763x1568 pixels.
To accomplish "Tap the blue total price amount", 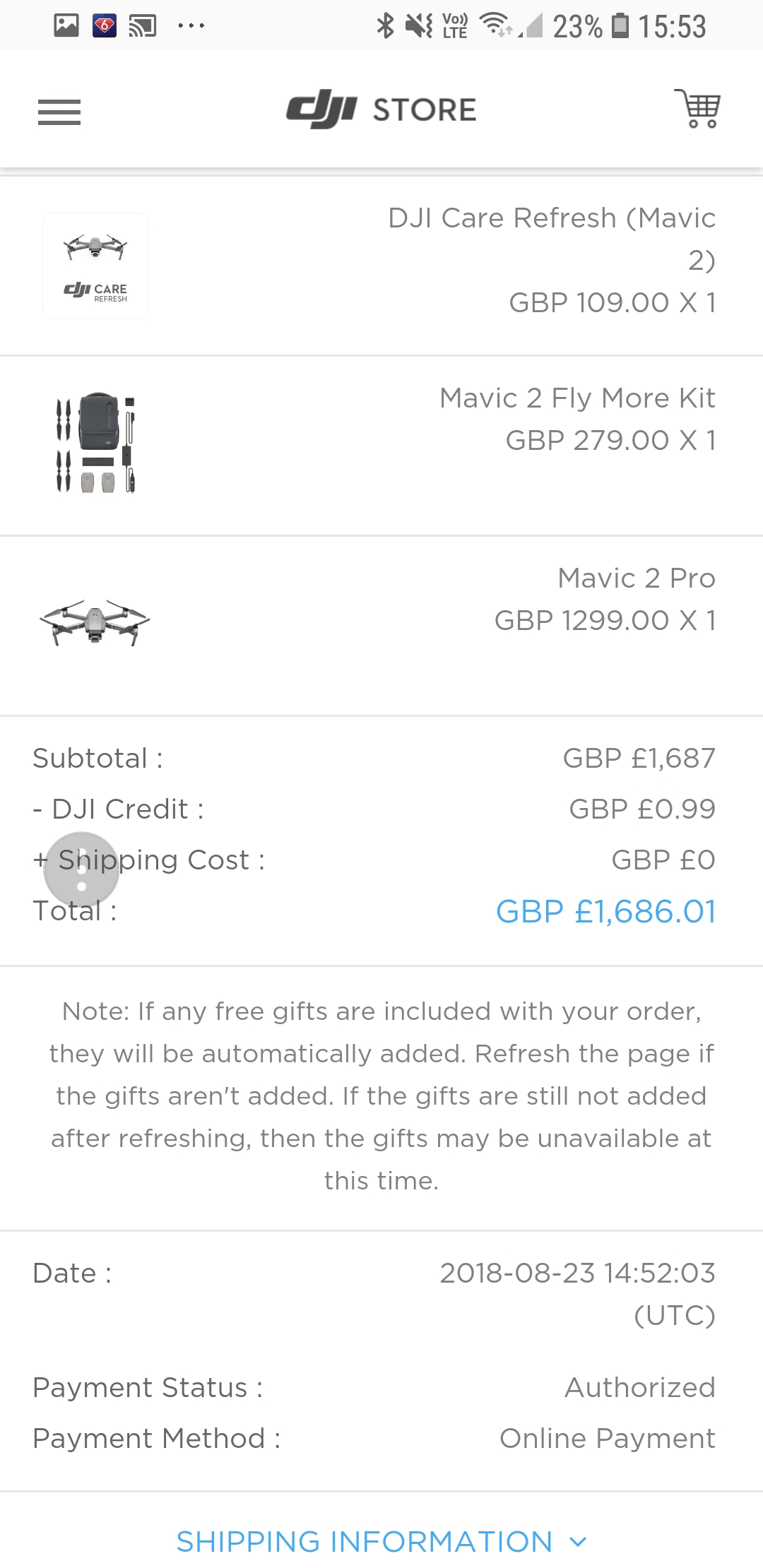I will click(605, 911).
